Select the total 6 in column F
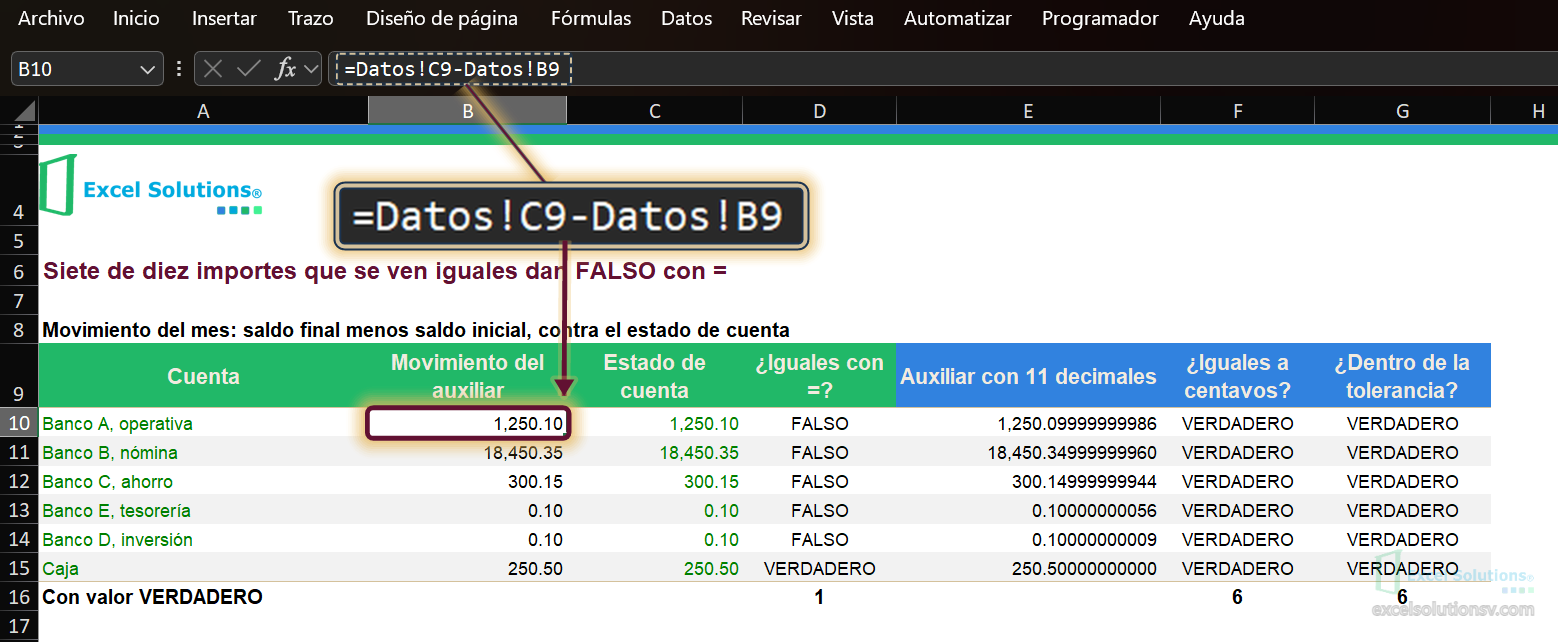Image resolution: width=1558 pixels, height=642 pixels. [x=1238, y=597]
